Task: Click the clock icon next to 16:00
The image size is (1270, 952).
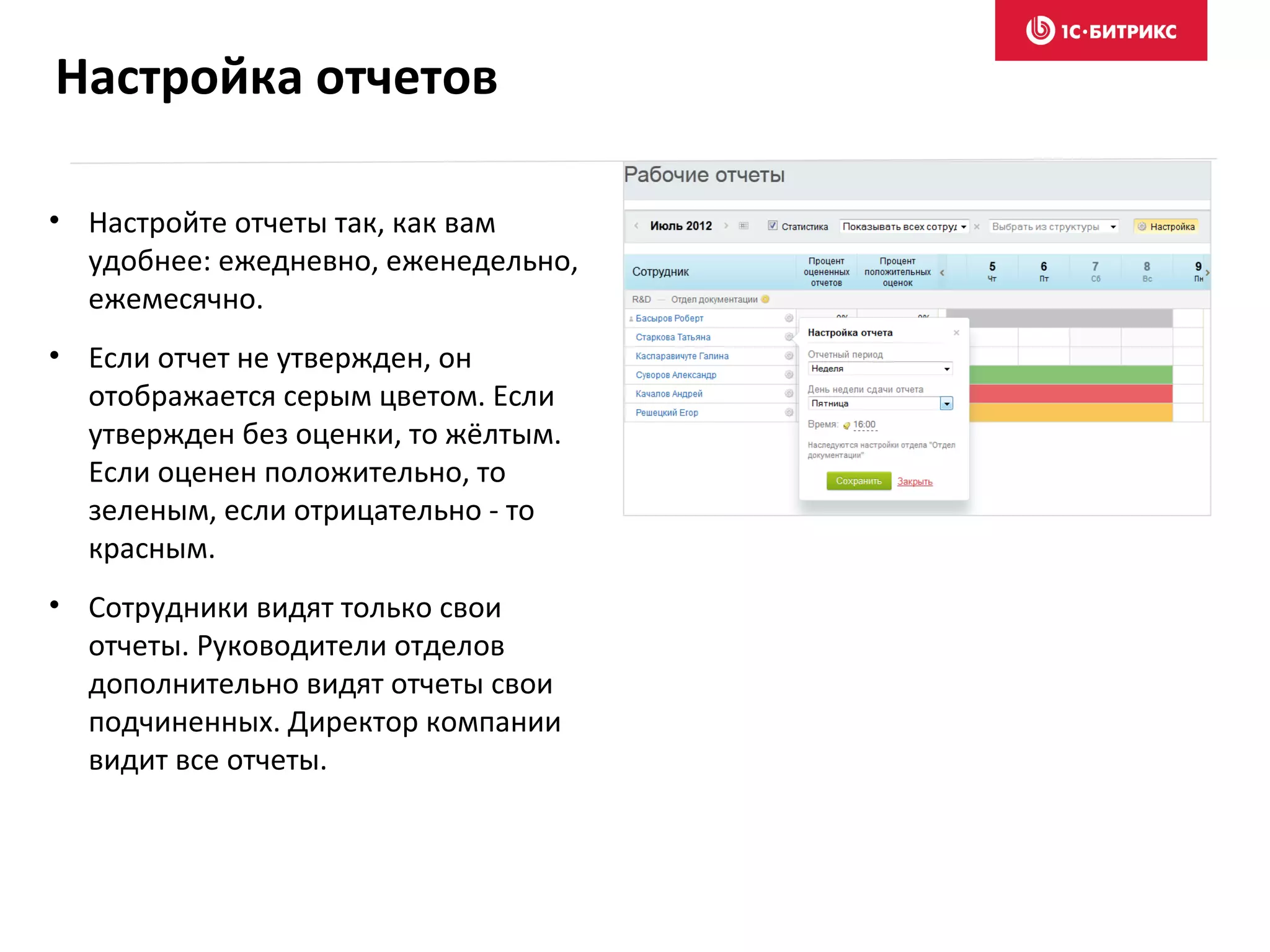Action: coord(846,426)
